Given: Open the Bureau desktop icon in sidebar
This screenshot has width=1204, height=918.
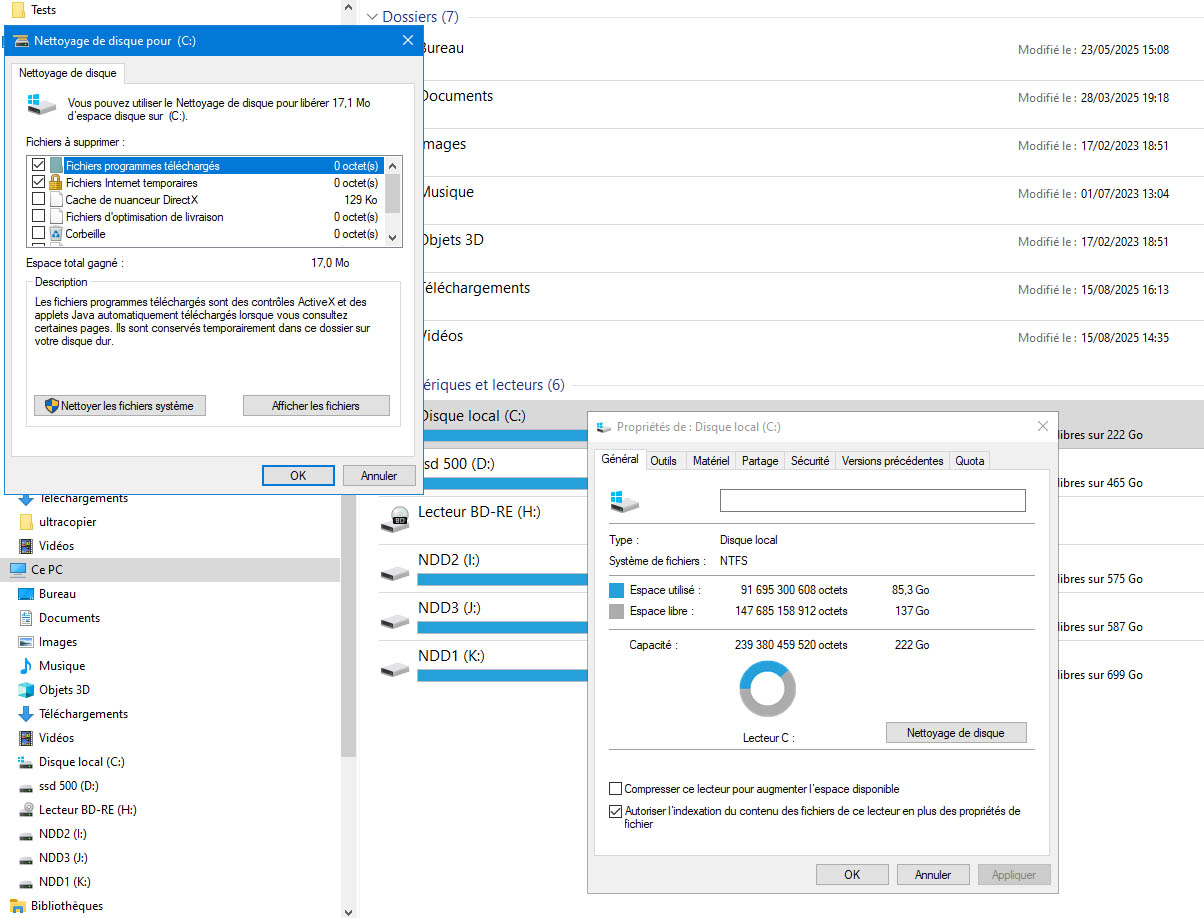Looking at the screenshot, I should 26,594.
